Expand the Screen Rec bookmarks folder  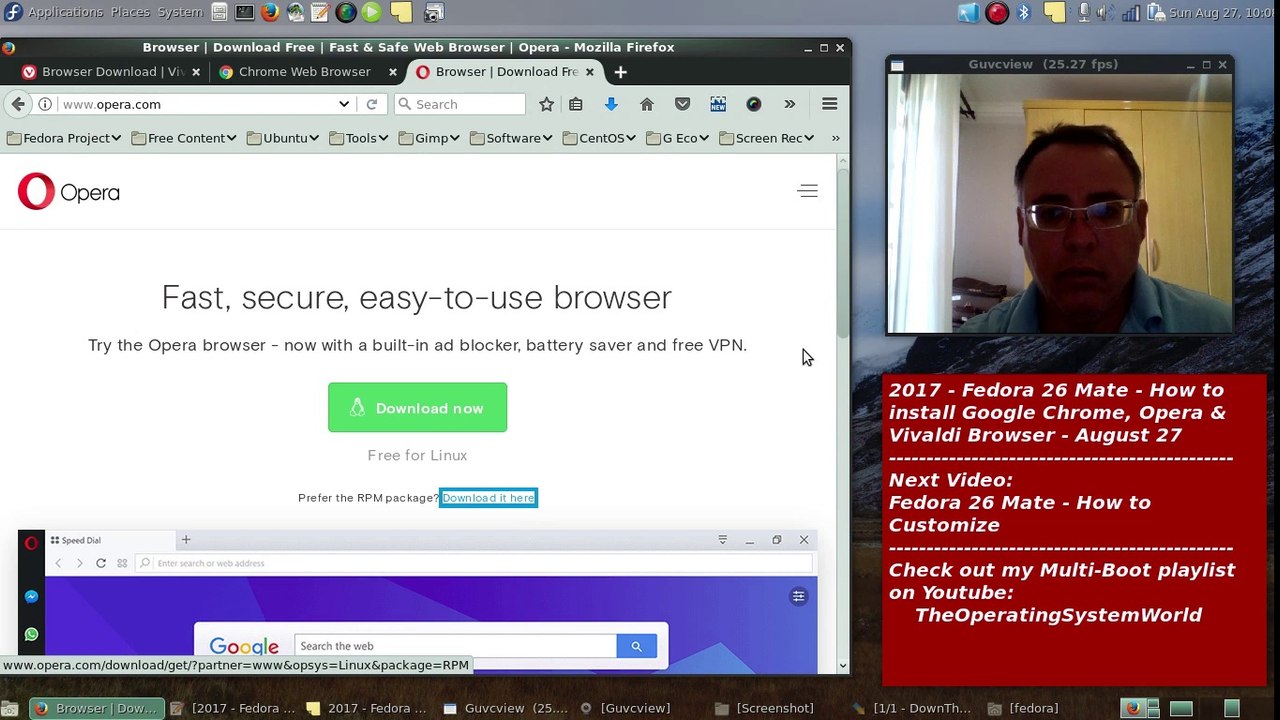click(x=767, y=138)
